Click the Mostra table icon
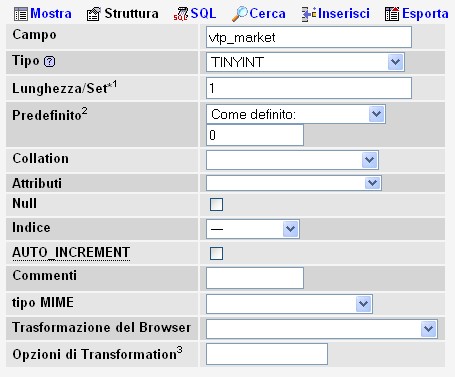The height and width of the screenshot is (377, 455). (21, 14)
